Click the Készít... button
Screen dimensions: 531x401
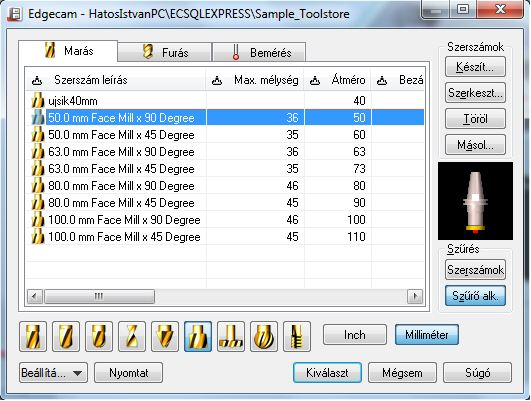(475, 67)
